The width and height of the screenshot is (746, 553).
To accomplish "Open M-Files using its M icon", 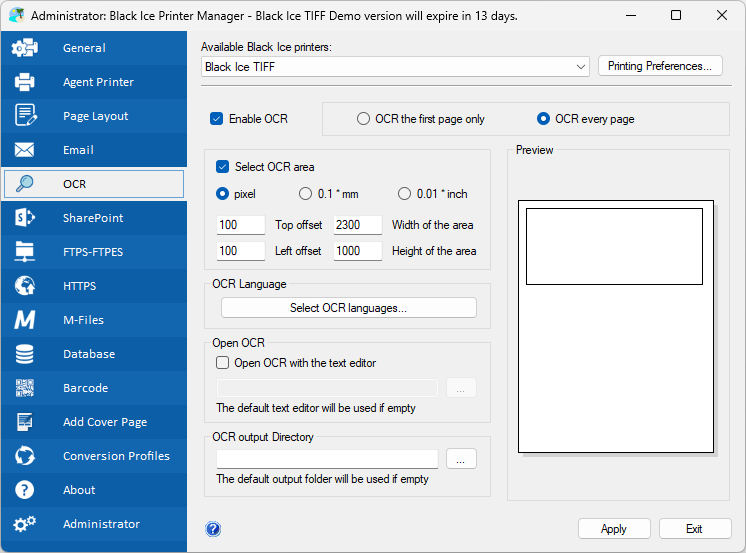I will coord(25,320).
